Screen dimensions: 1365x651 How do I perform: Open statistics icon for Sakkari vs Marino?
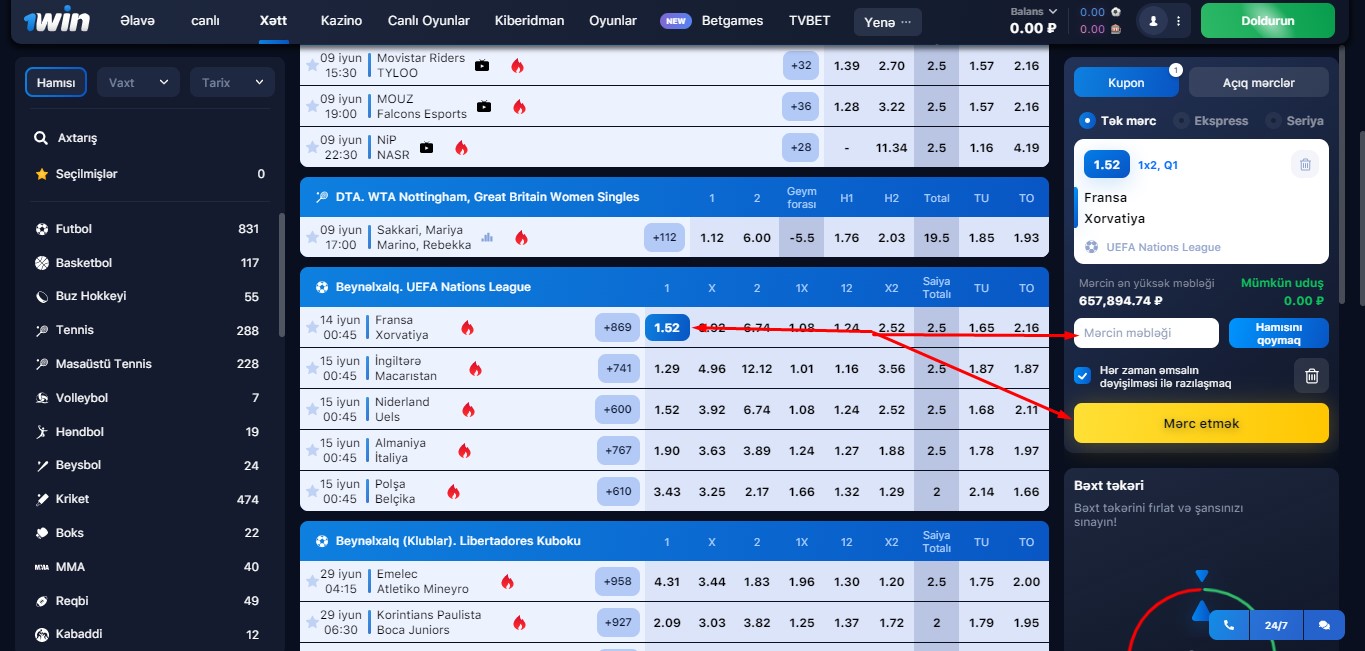[x=488, y=238]
